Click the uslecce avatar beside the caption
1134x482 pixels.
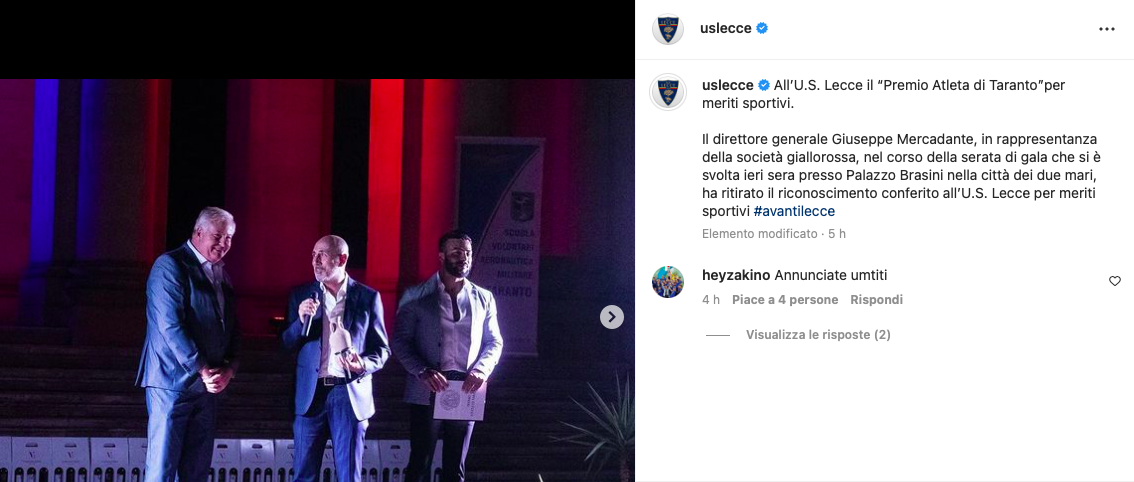tap(668, 92)
